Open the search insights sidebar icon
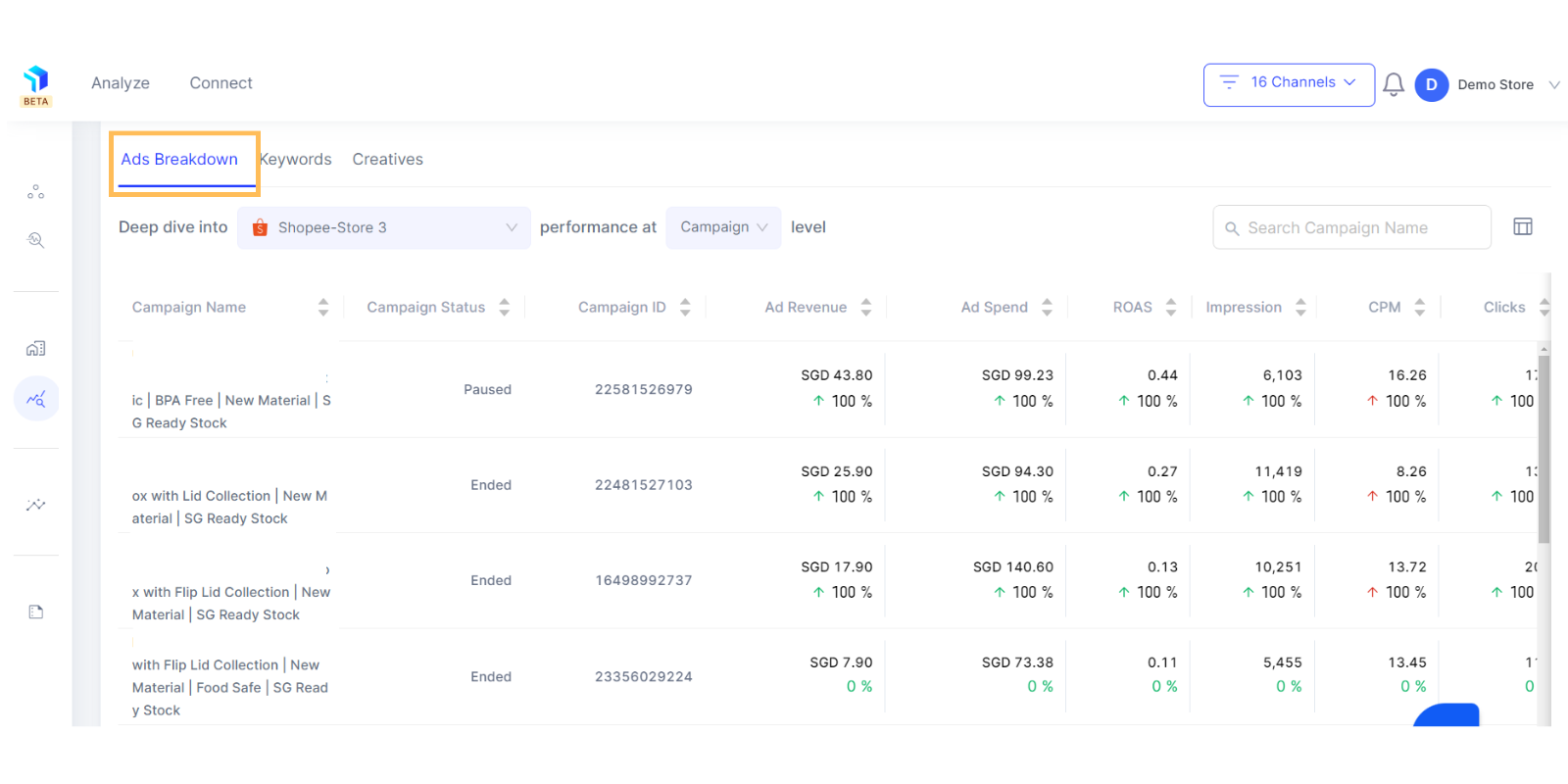Image resolution: width=1568 pixels, height=784 pixels. [x=36, y=240]
